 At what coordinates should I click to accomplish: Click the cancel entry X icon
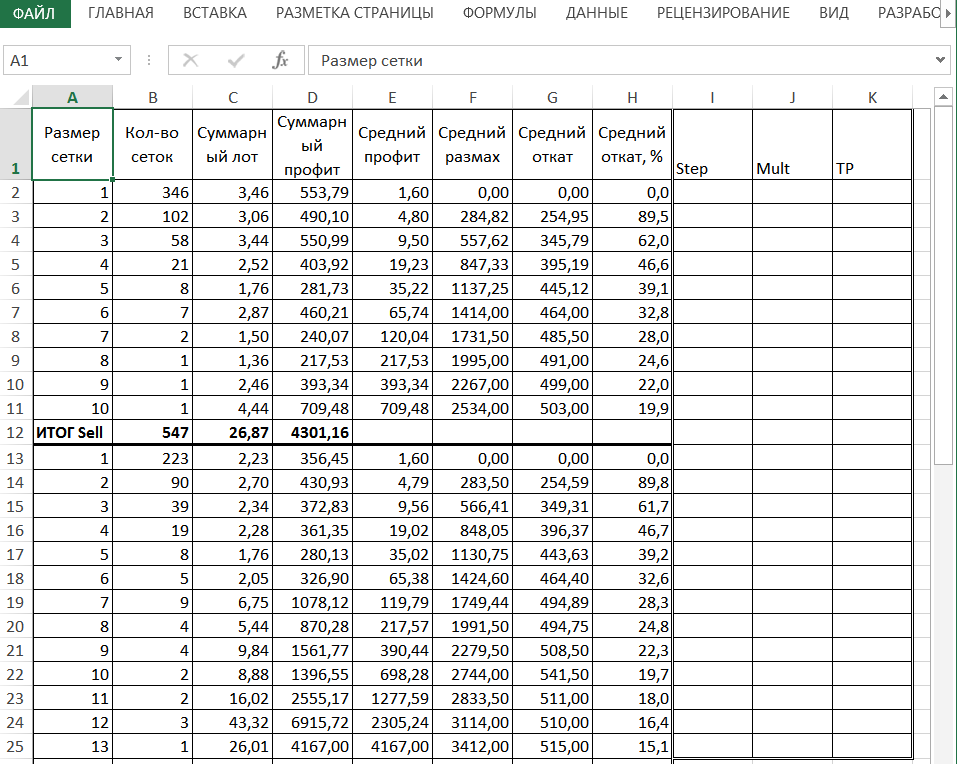pyautogui.click(x=190, y=60)
